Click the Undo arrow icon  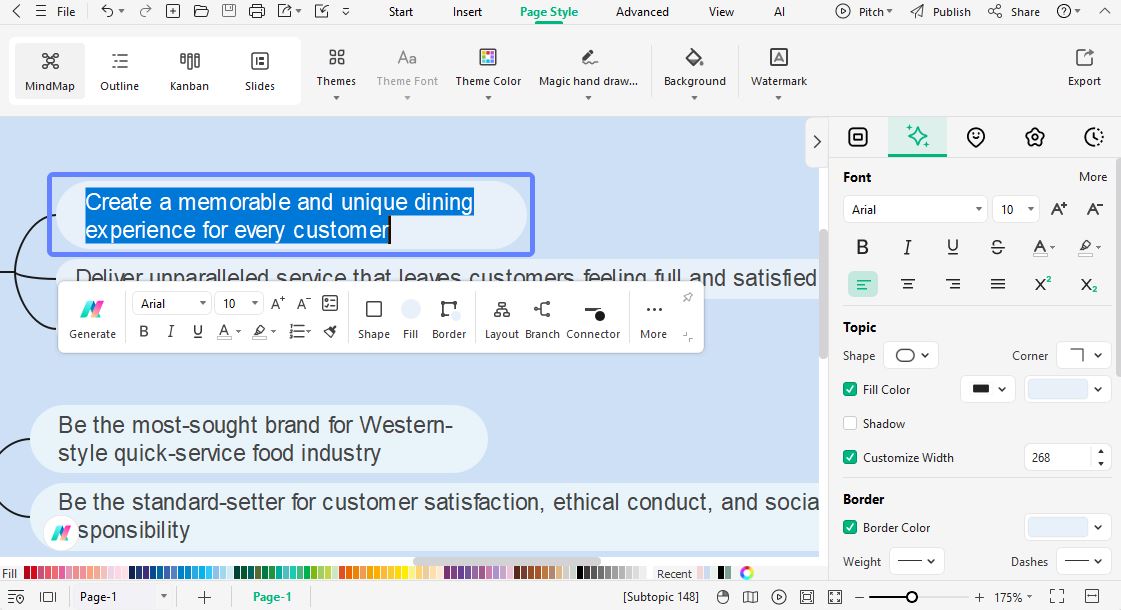tap(107, 11)
